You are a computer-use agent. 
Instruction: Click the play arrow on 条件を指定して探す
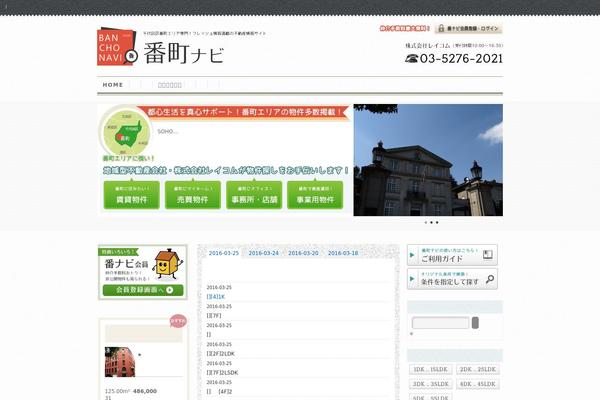point(412,279)
